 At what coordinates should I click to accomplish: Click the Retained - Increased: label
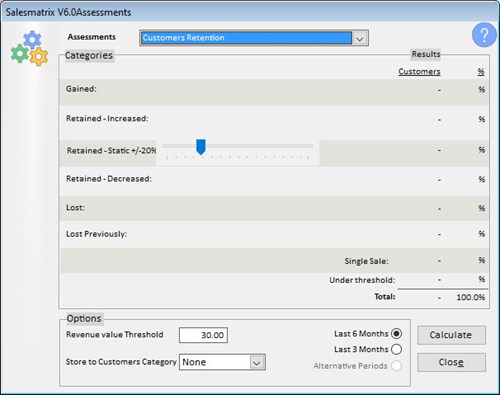point(107,119)
